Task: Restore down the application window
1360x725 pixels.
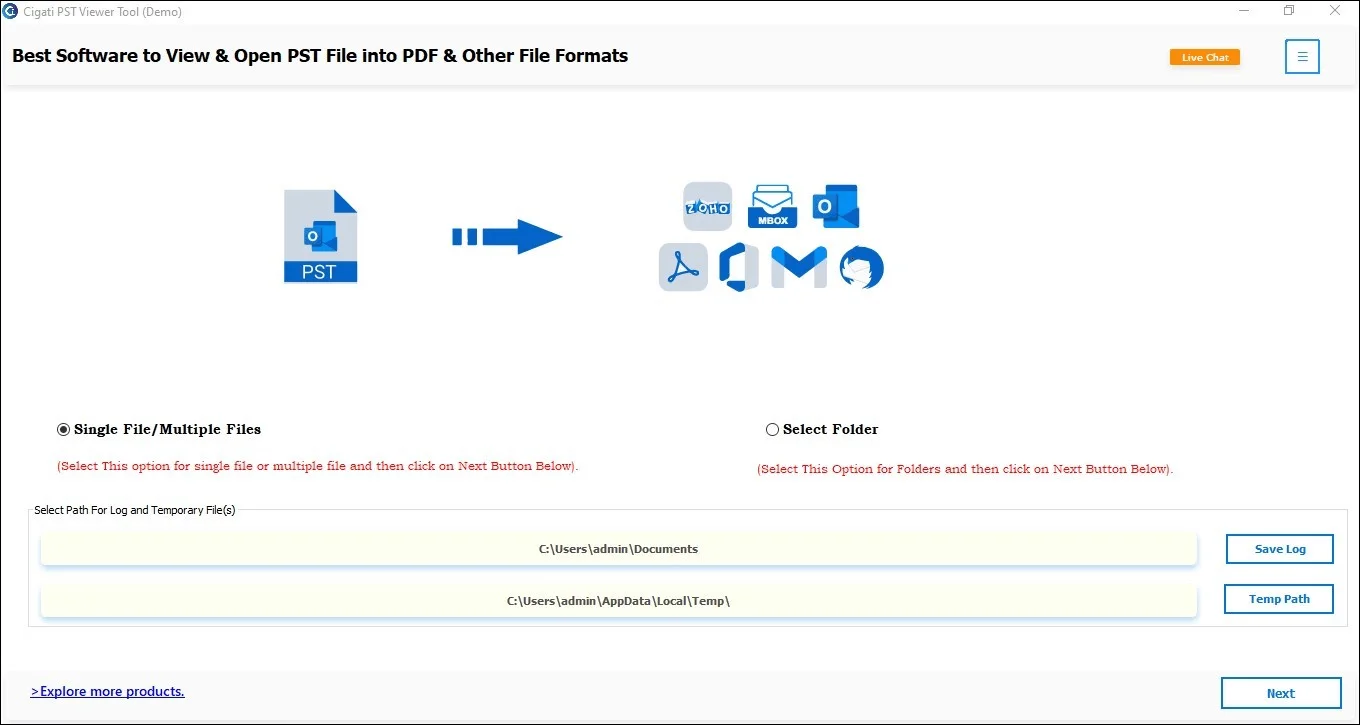Action: (1289, 11)
